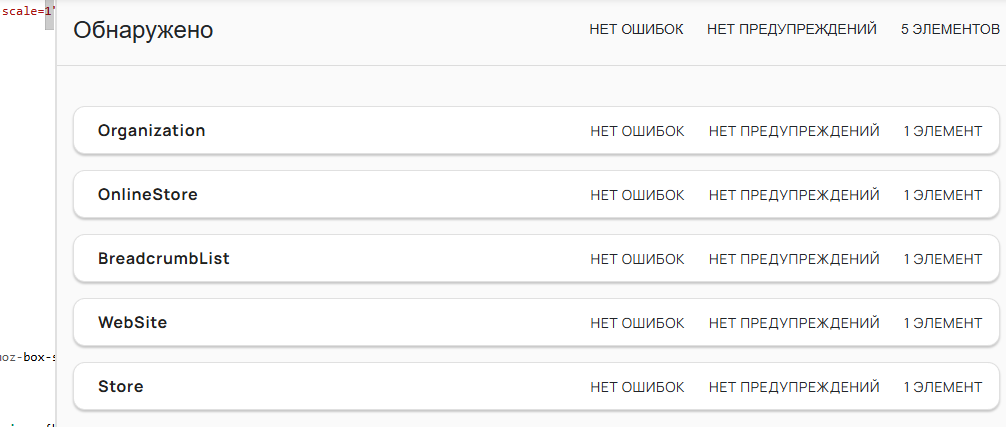The width and height of the screenshot is (1006, 427).
Task: Click 1 ЭЛЕМЕНТ in Organization row
Action: tap(942, 131)
